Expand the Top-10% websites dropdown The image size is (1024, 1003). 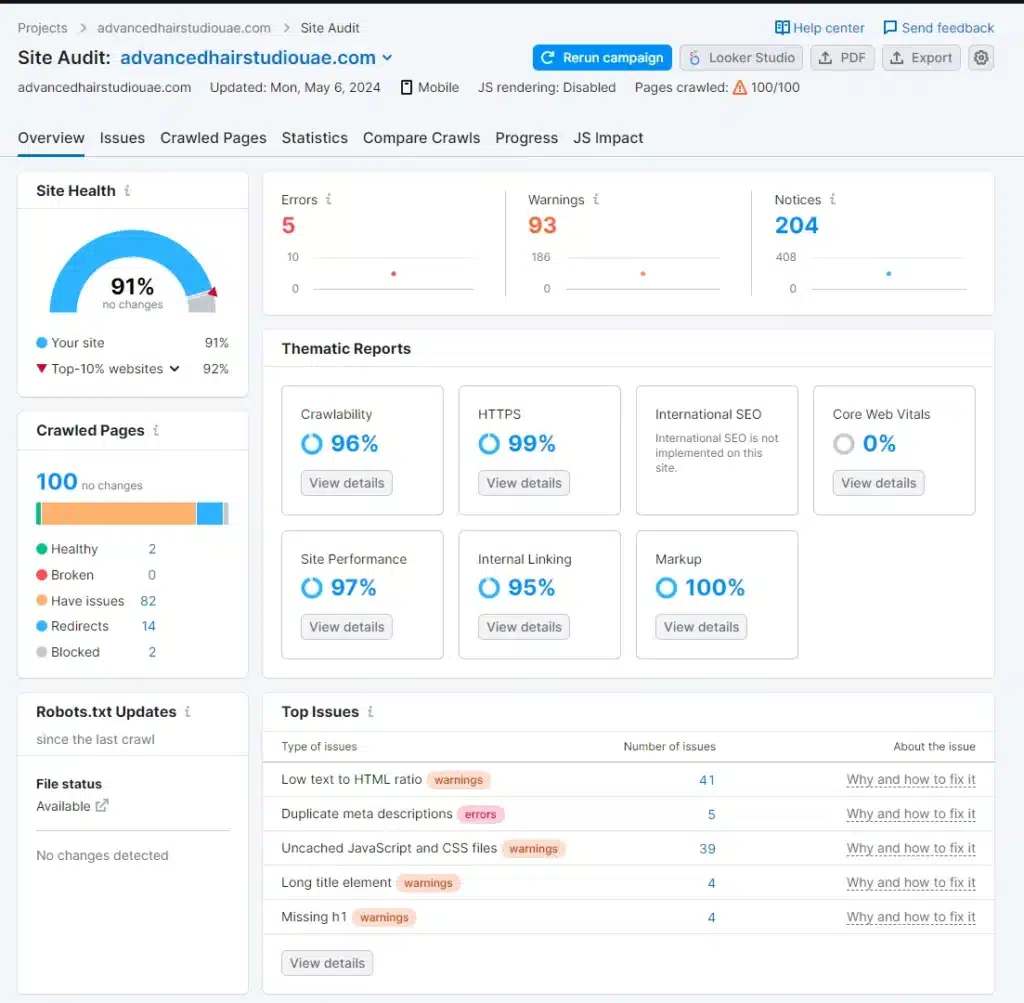[174, 369]
